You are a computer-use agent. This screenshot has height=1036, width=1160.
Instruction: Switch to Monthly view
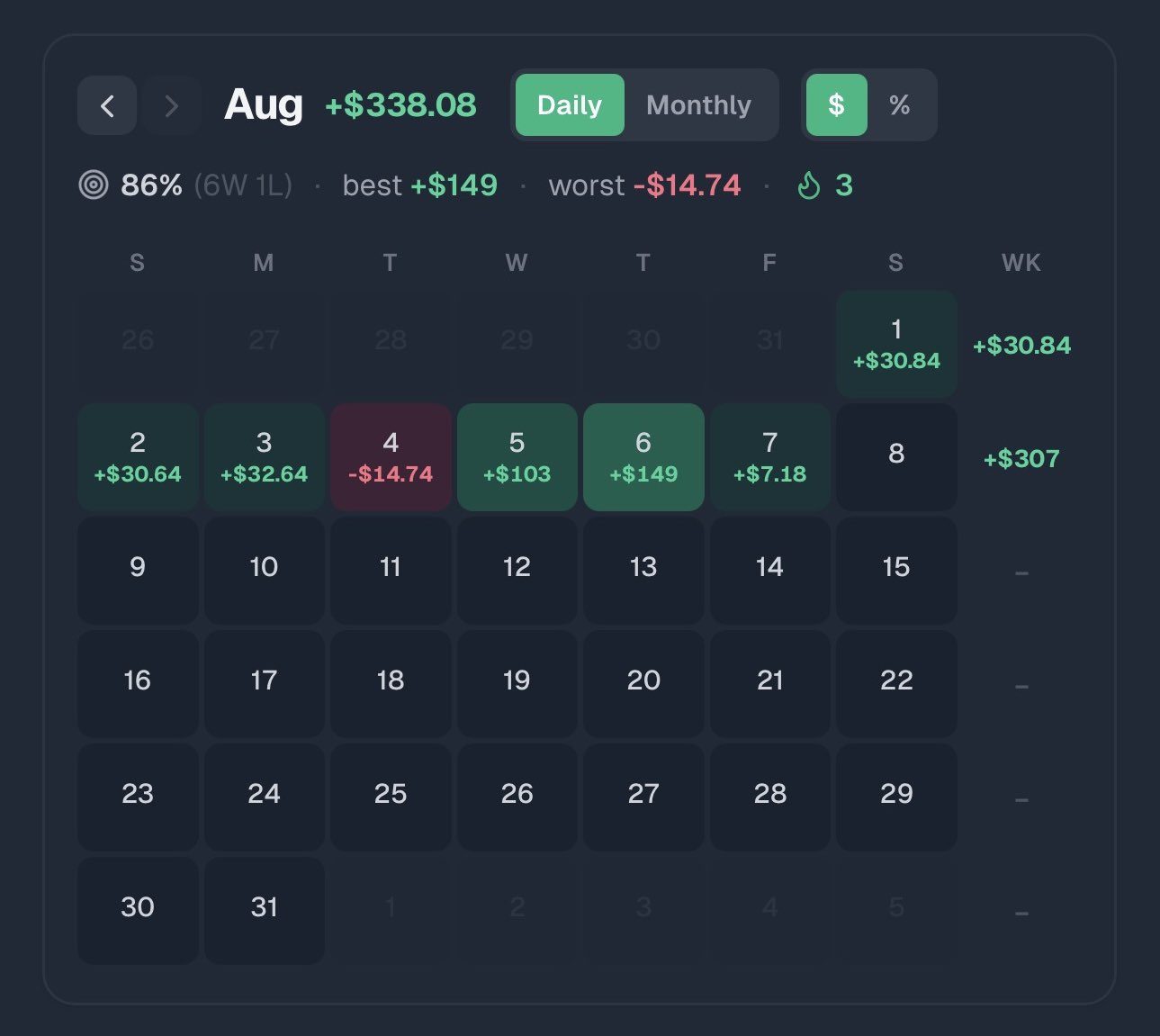[699, 105]
